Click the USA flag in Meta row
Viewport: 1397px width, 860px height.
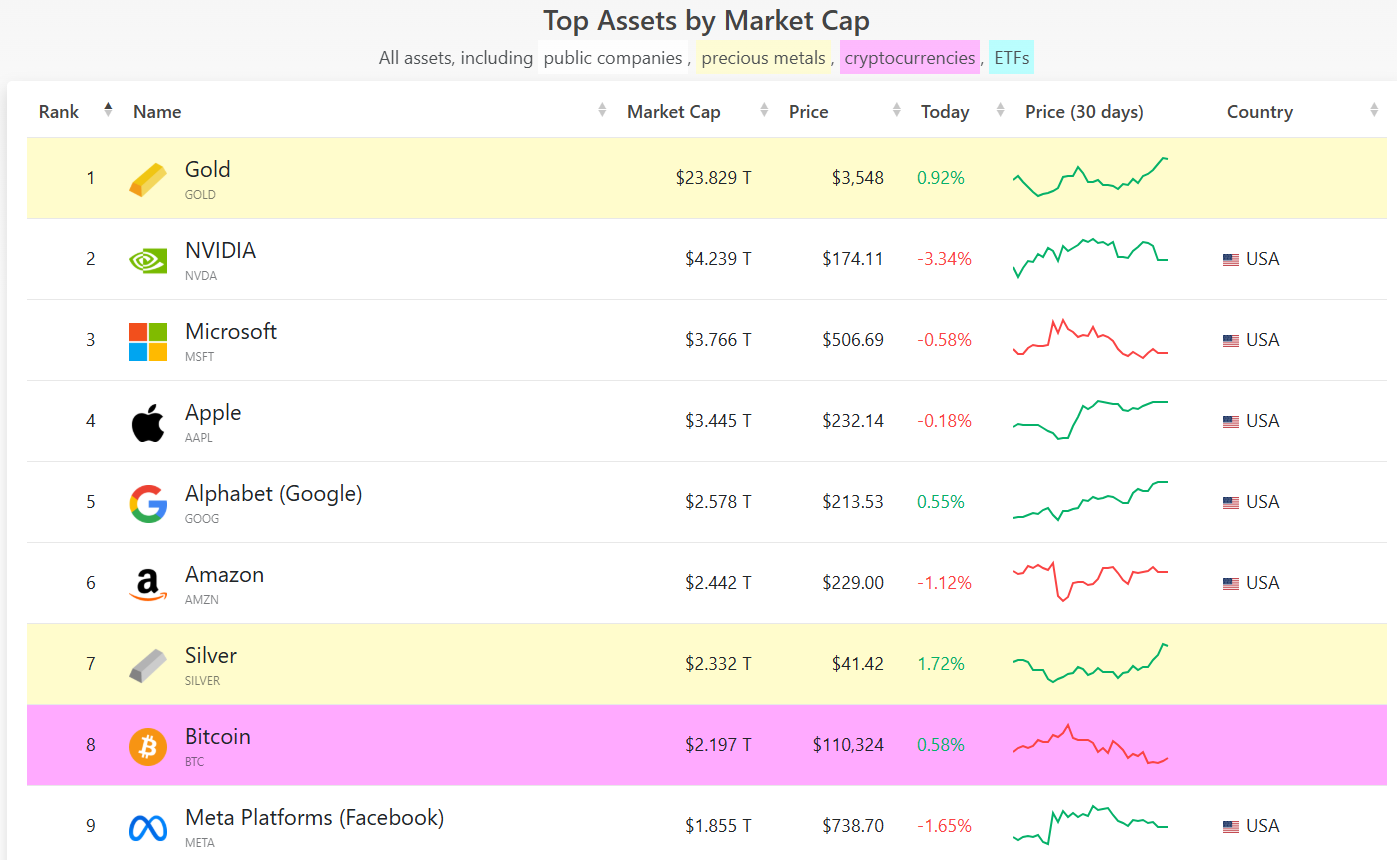(1231, 826)
